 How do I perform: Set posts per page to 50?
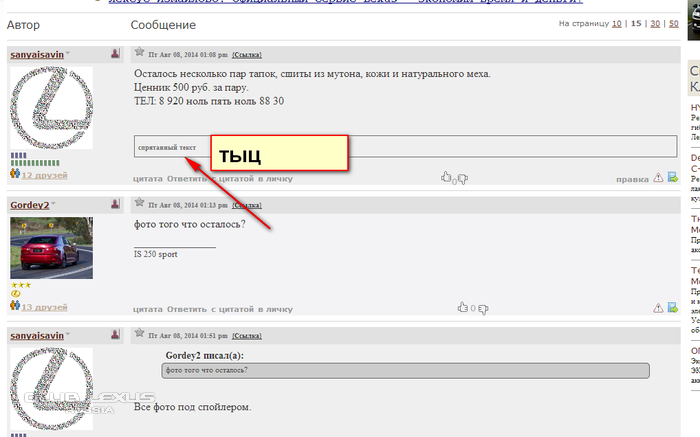coord(673,23)
